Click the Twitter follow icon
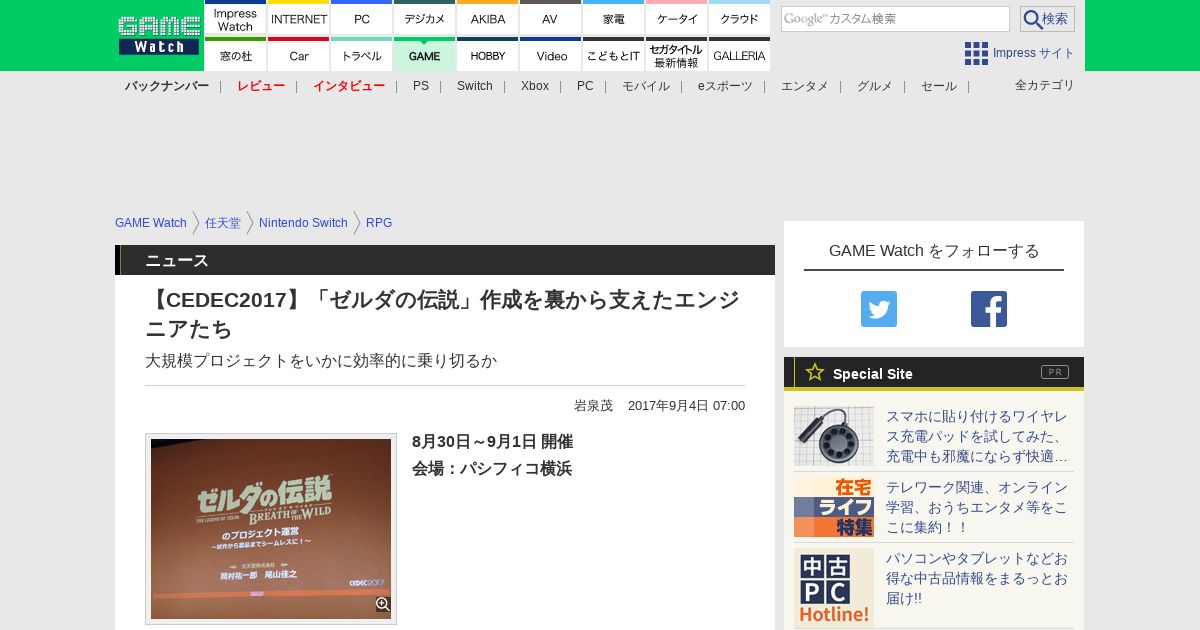1200x630 pixels. [x=879, y=309]
